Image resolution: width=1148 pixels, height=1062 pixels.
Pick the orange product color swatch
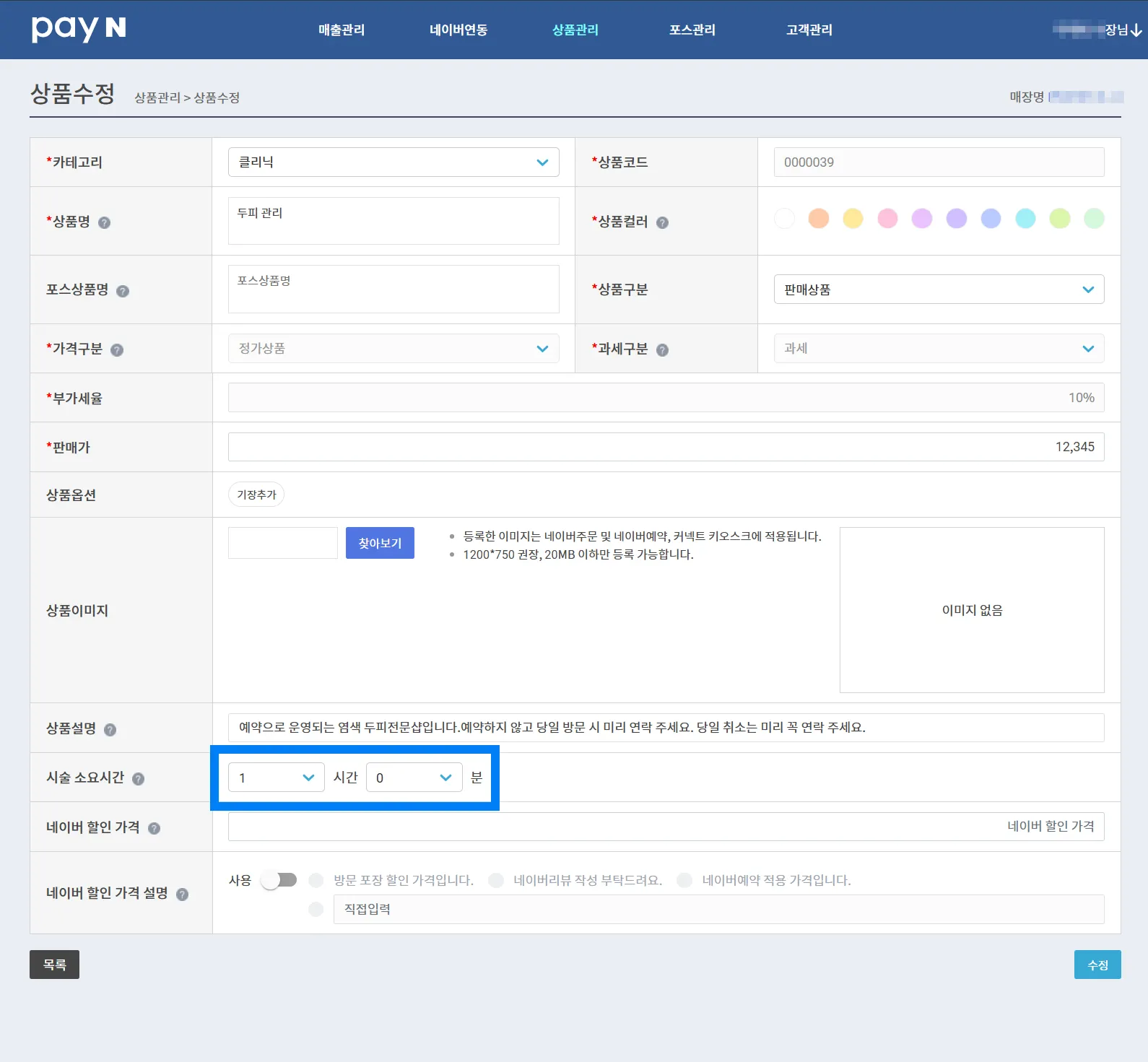[x=819, y=218]
